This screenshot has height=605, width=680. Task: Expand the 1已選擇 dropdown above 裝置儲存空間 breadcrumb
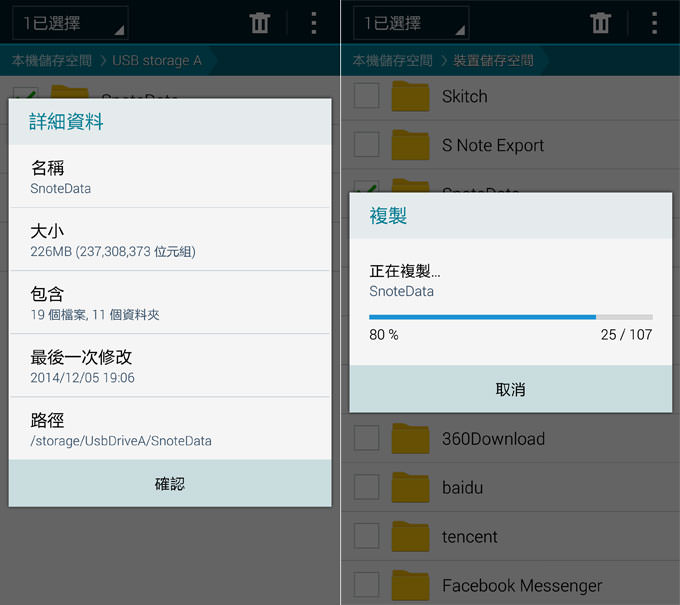[x=410, y=23]
